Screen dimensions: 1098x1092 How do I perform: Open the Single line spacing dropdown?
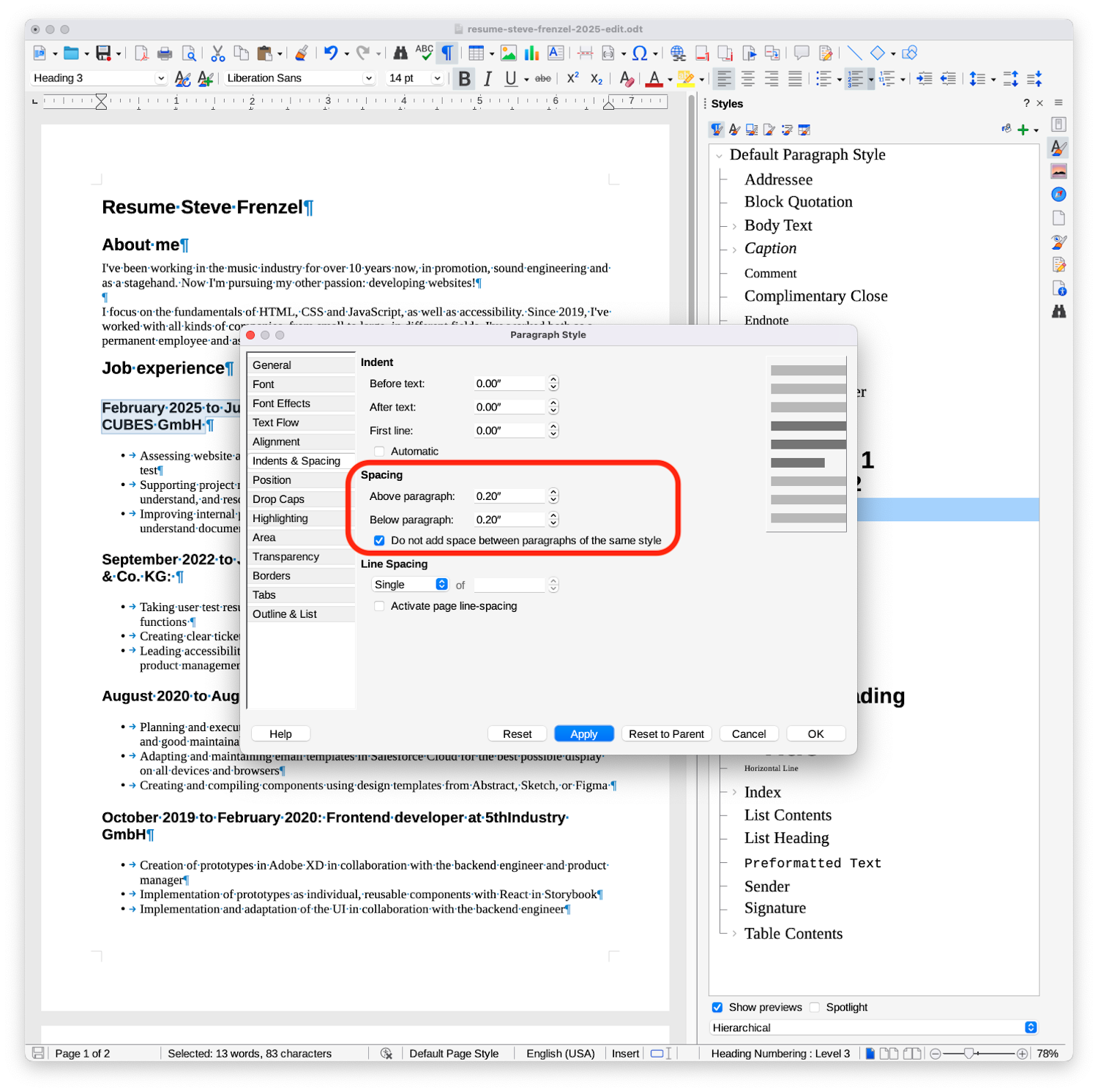tap(410, 585)
